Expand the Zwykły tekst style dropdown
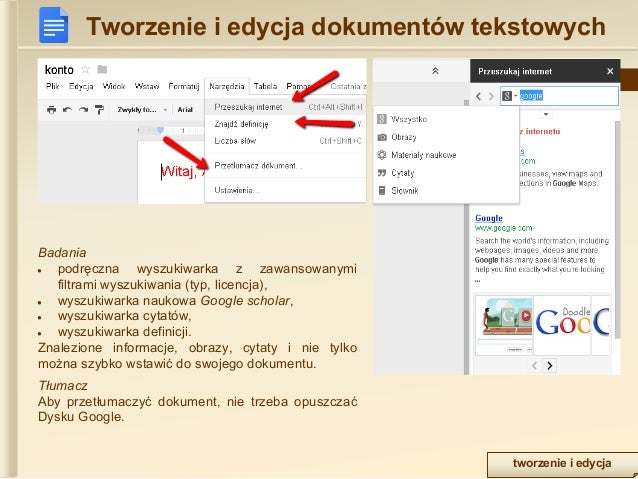Screen dimensions: 638x479 point(142,110)
